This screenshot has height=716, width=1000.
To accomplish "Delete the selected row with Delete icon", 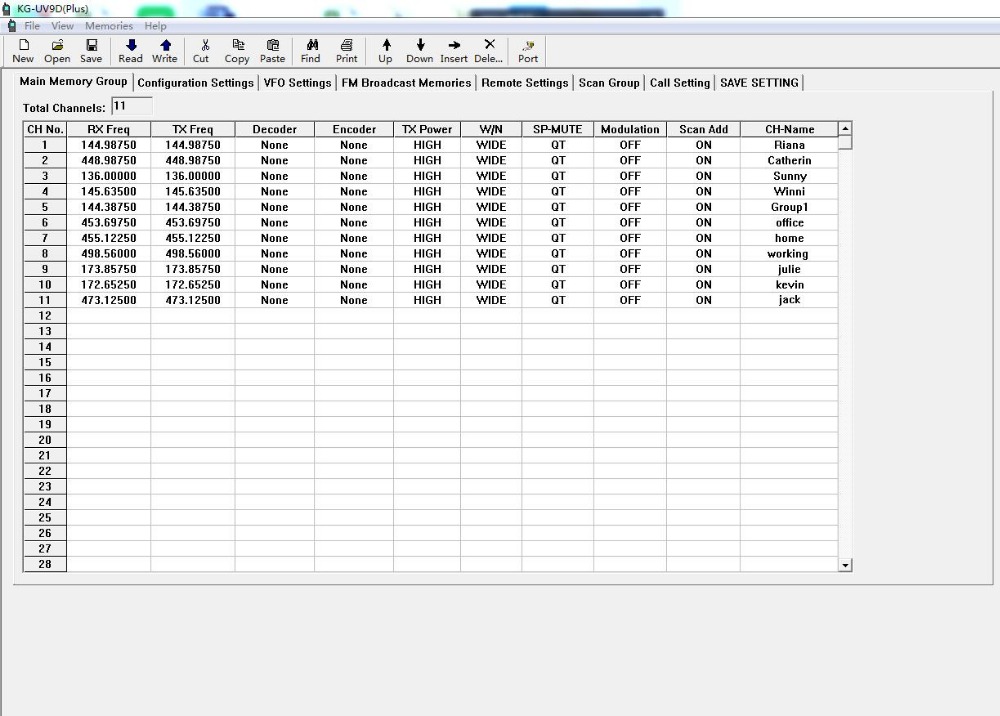I will click(488, 50).
